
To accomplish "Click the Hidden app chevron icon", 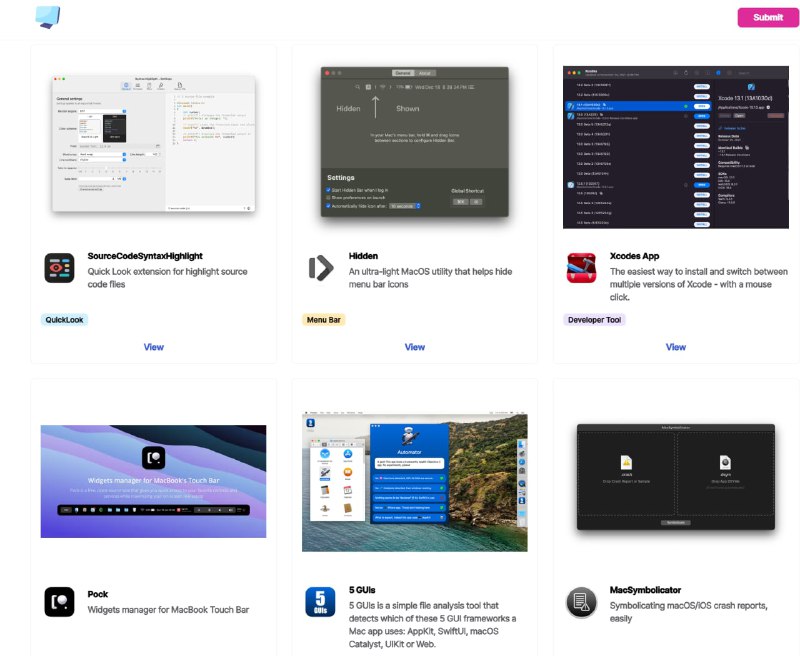I will click(321, 268).
